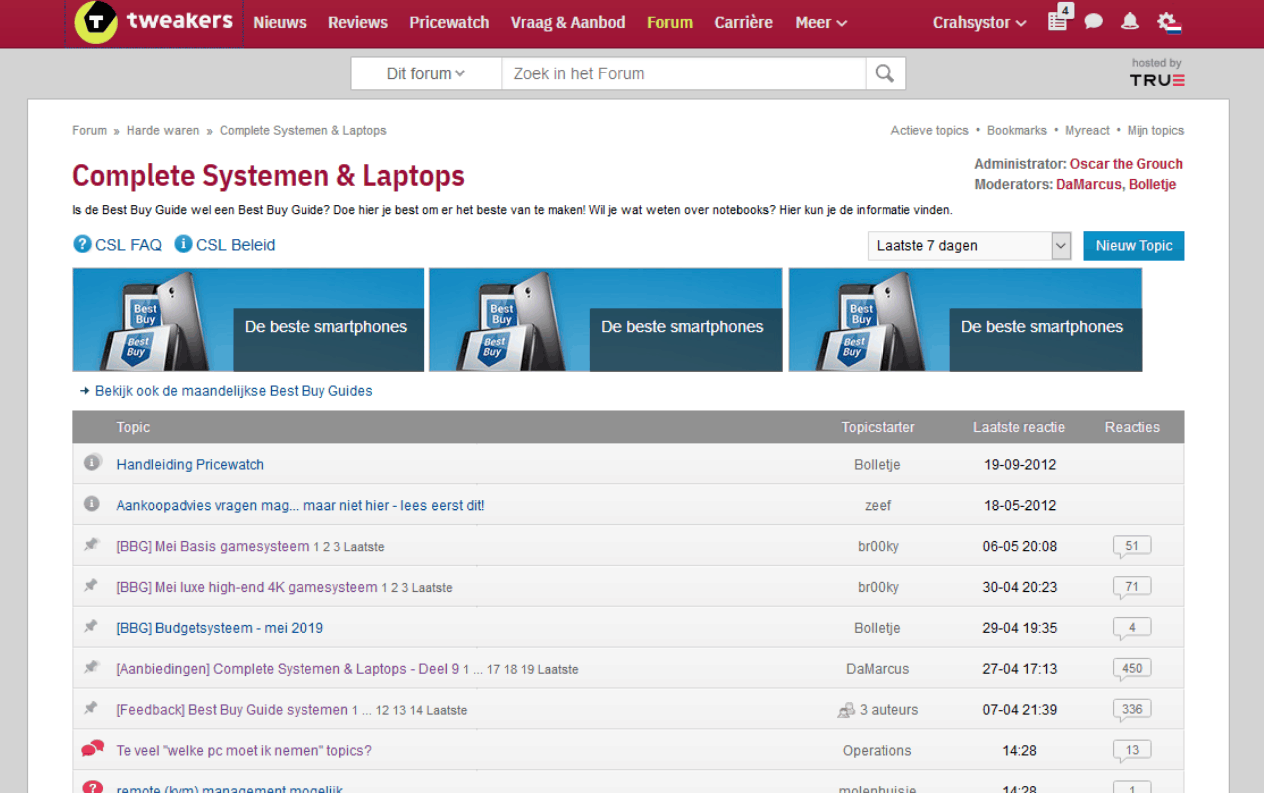
Task: Click the 'hosted by TRUE' logo
Action: coord(1157,73)
